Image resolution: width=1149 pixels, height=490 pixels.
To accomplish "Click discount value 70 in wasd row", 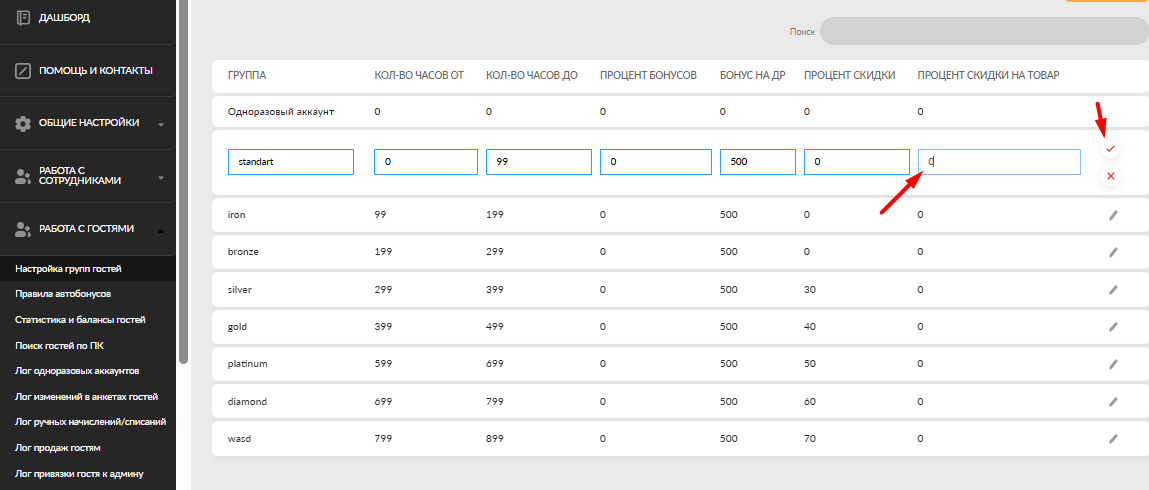I will (810, 439).
